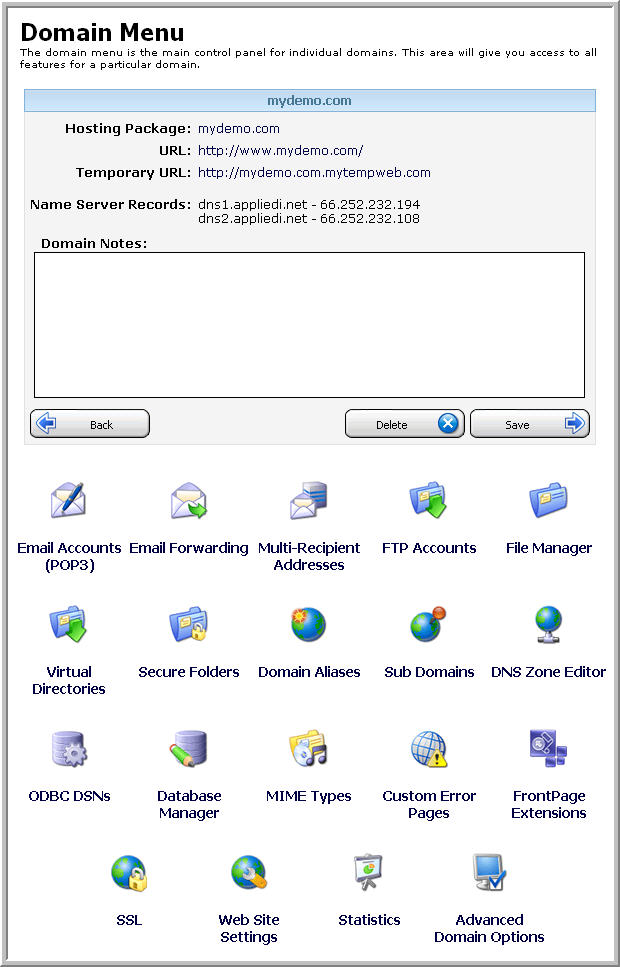620x967 pixels.
Task: Click inside the Domain Notes text area
Action: coord(309,325)
